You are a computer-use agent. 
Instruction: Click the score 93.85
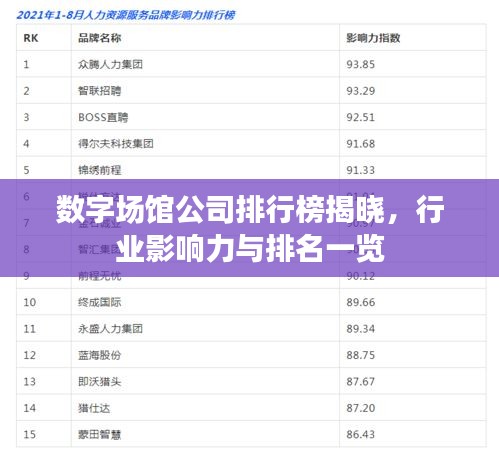tap(361, 64)
